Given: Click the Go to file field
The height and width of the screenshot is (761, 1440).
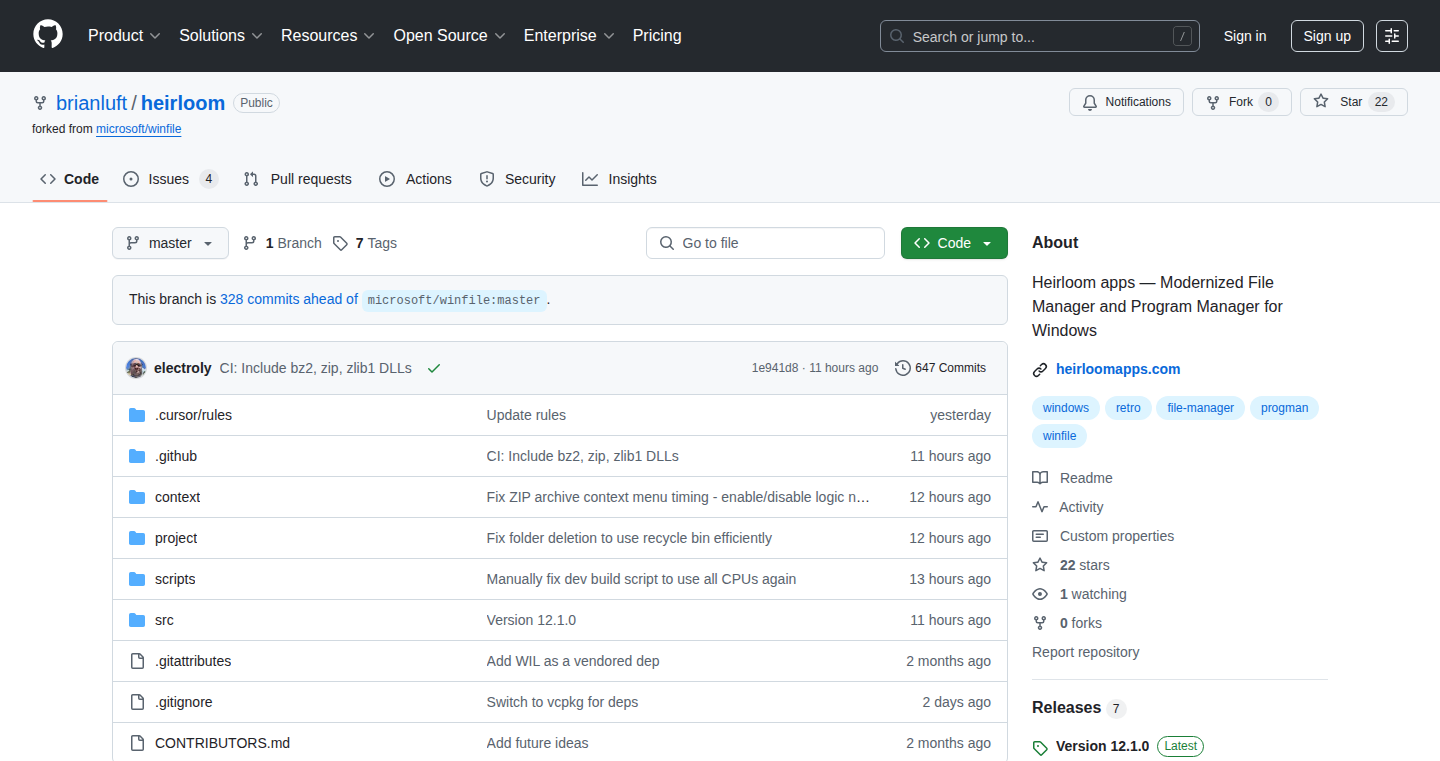Looking at the screenshot, I should click(x=765, y=243).
